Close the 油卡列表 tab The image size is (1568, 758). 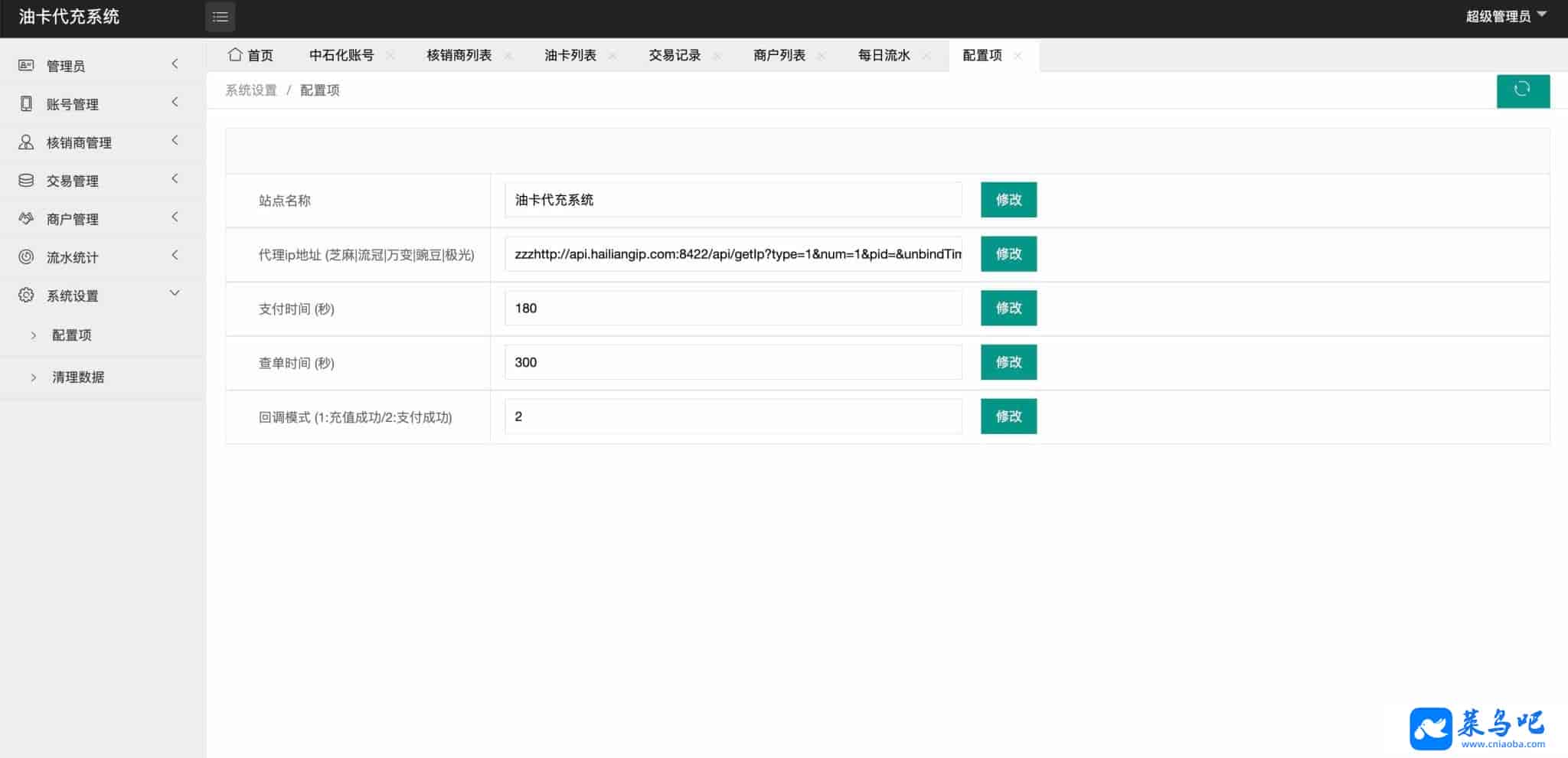click(x=612, y=56)
